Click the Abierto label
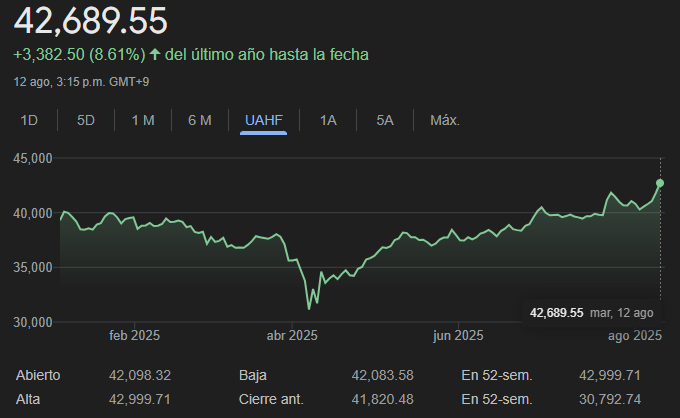The height and width of the screenshot is (418, 680). point(38,375)
